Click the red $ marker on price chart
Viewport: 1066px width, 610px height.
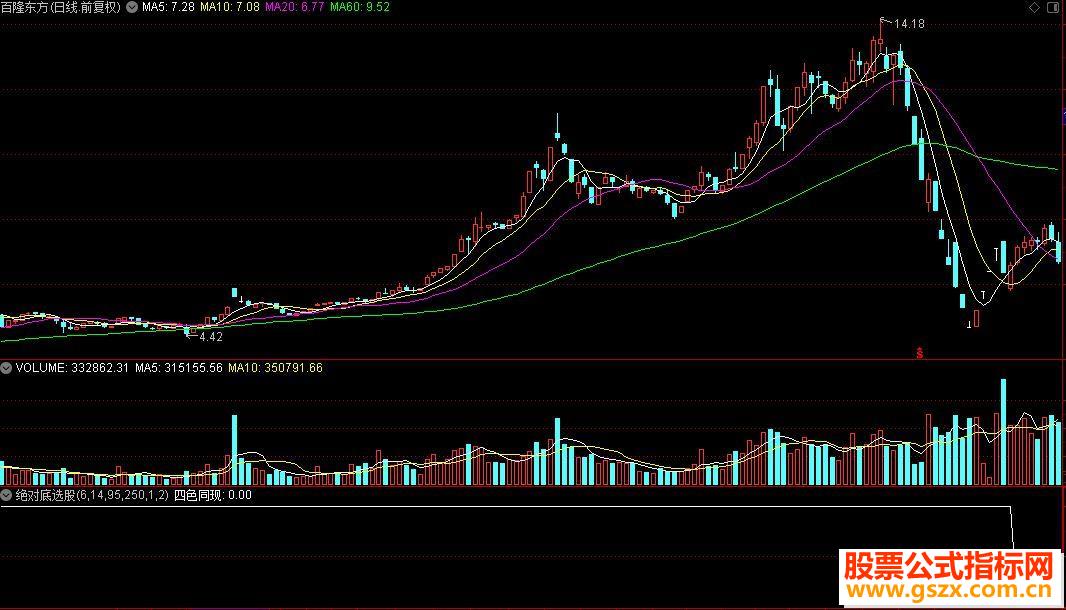[x=920, y=353]
